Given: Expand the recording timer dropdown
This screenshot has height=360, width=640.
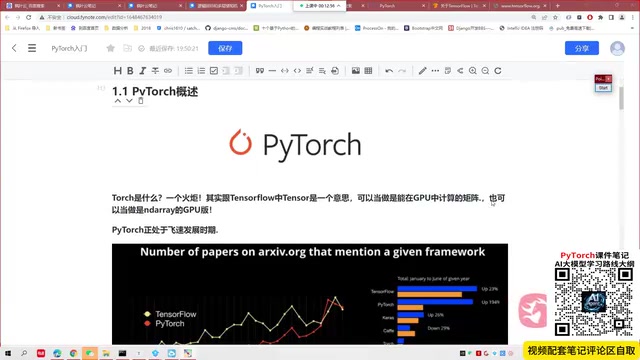Looking at the screenshot, I should pos(339,6).
